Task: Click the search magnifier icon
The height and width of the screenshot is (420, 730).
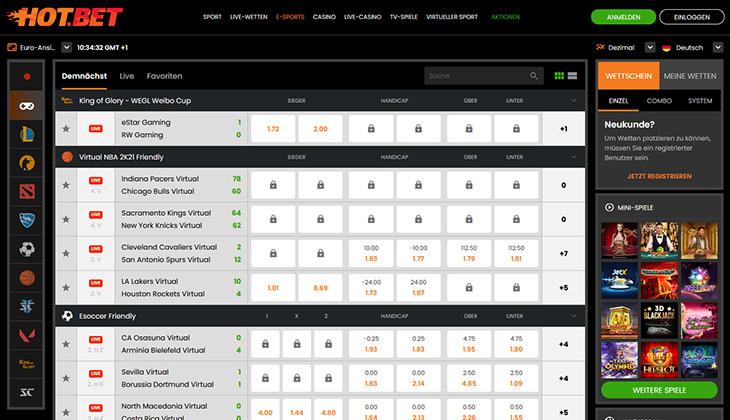Action: (534, 76)
